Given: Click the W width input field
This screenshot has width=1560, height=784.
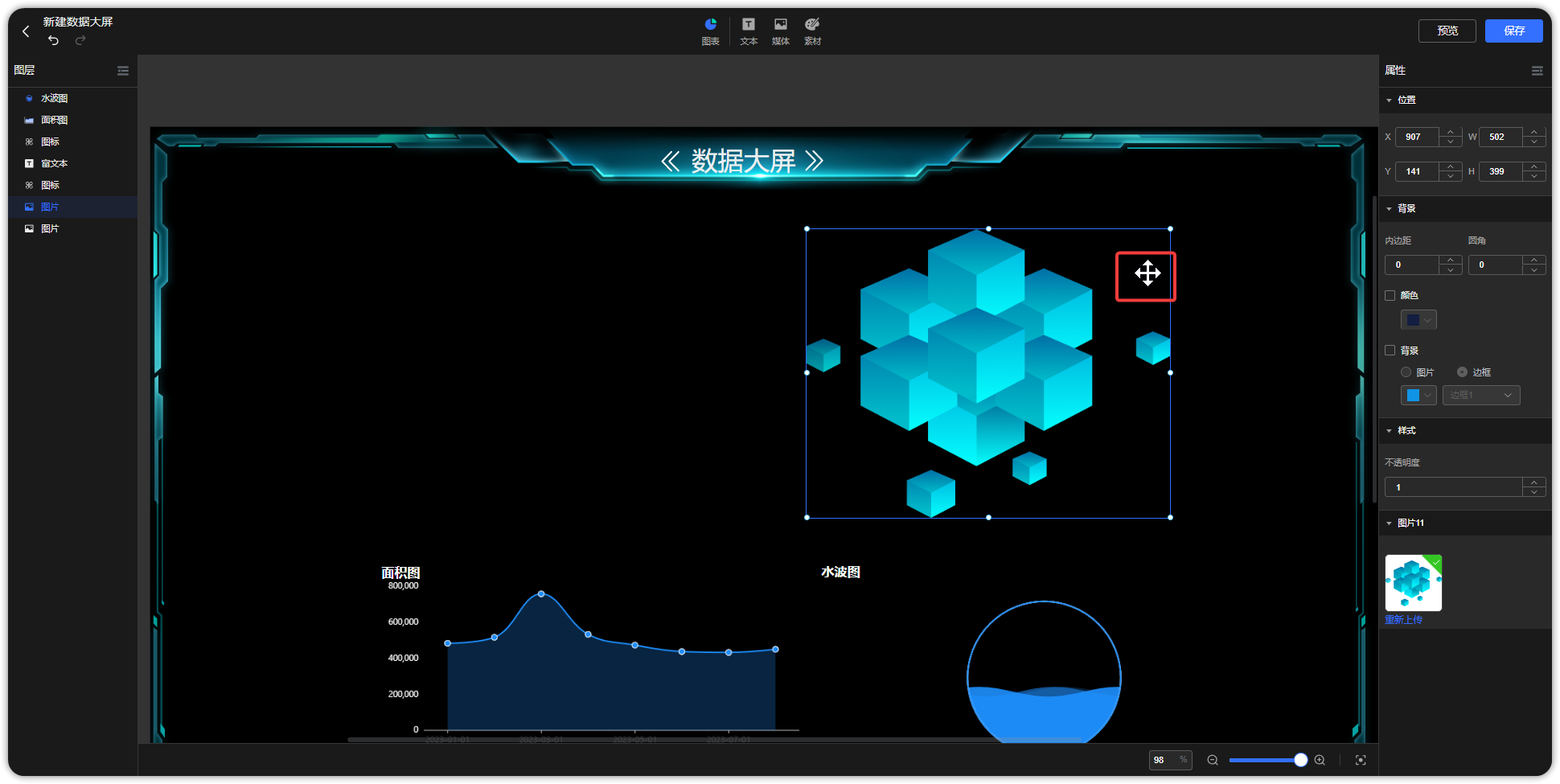Looking at the screenshot, I should coord(1500,137).
